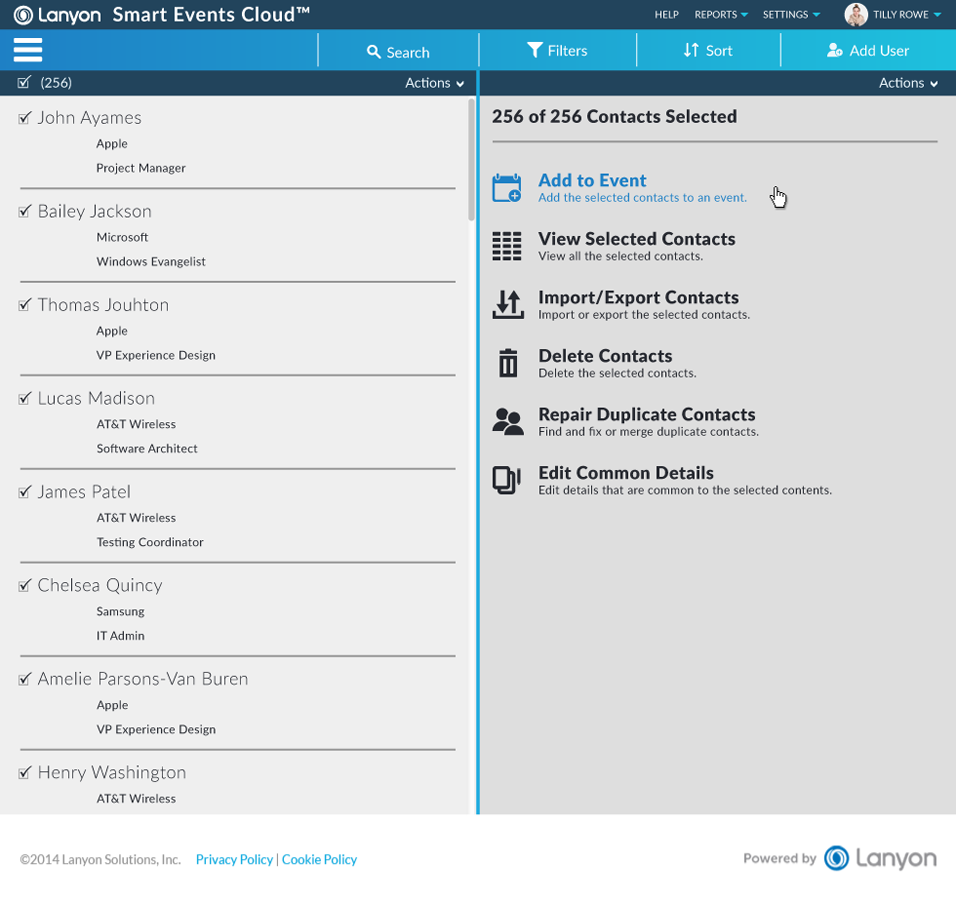
Task: Click the Software Architect job title
Action: (147, 449)
